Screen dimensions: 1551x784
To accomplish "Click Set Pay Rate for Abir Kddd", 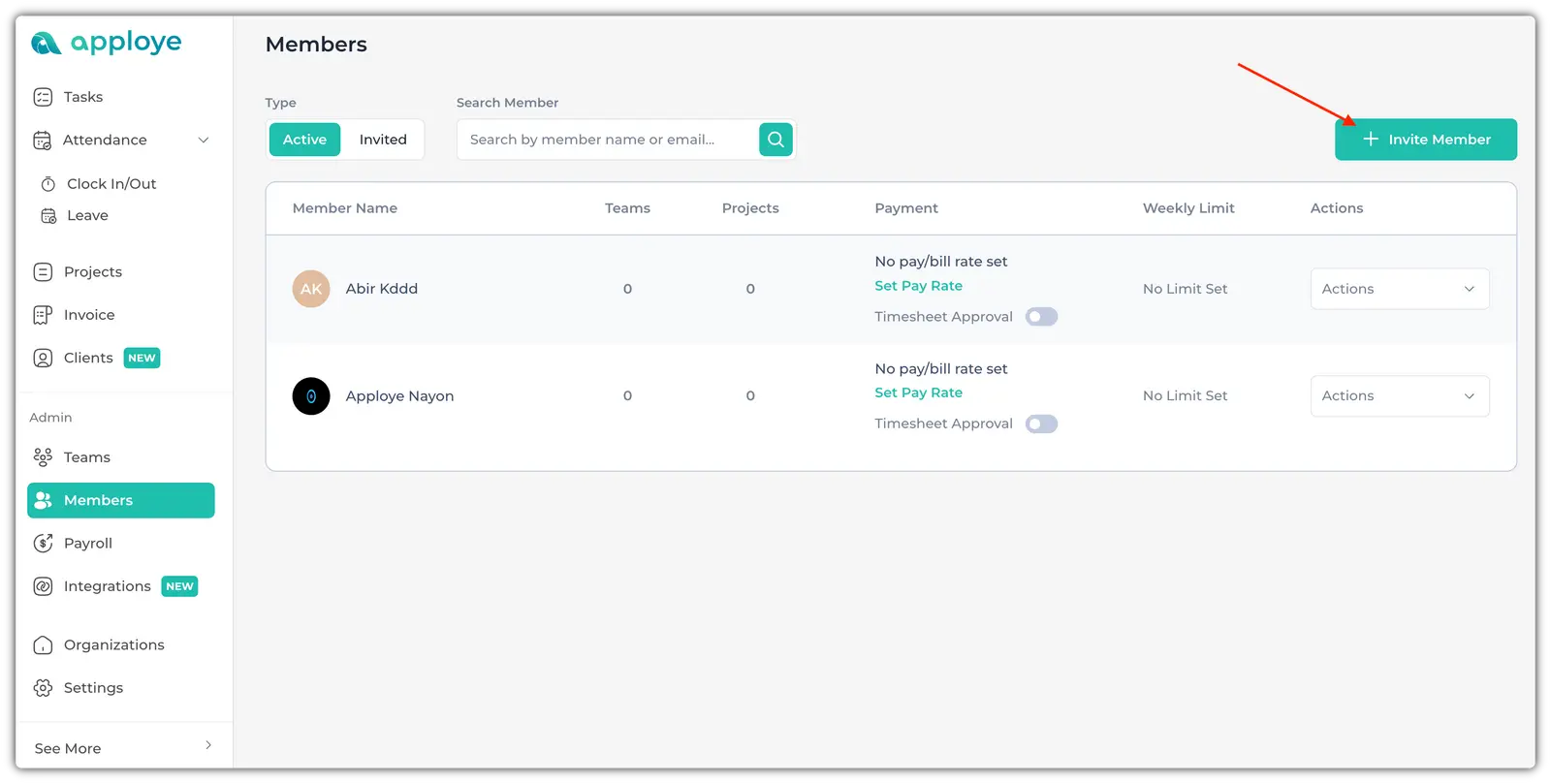I will 918,286.
